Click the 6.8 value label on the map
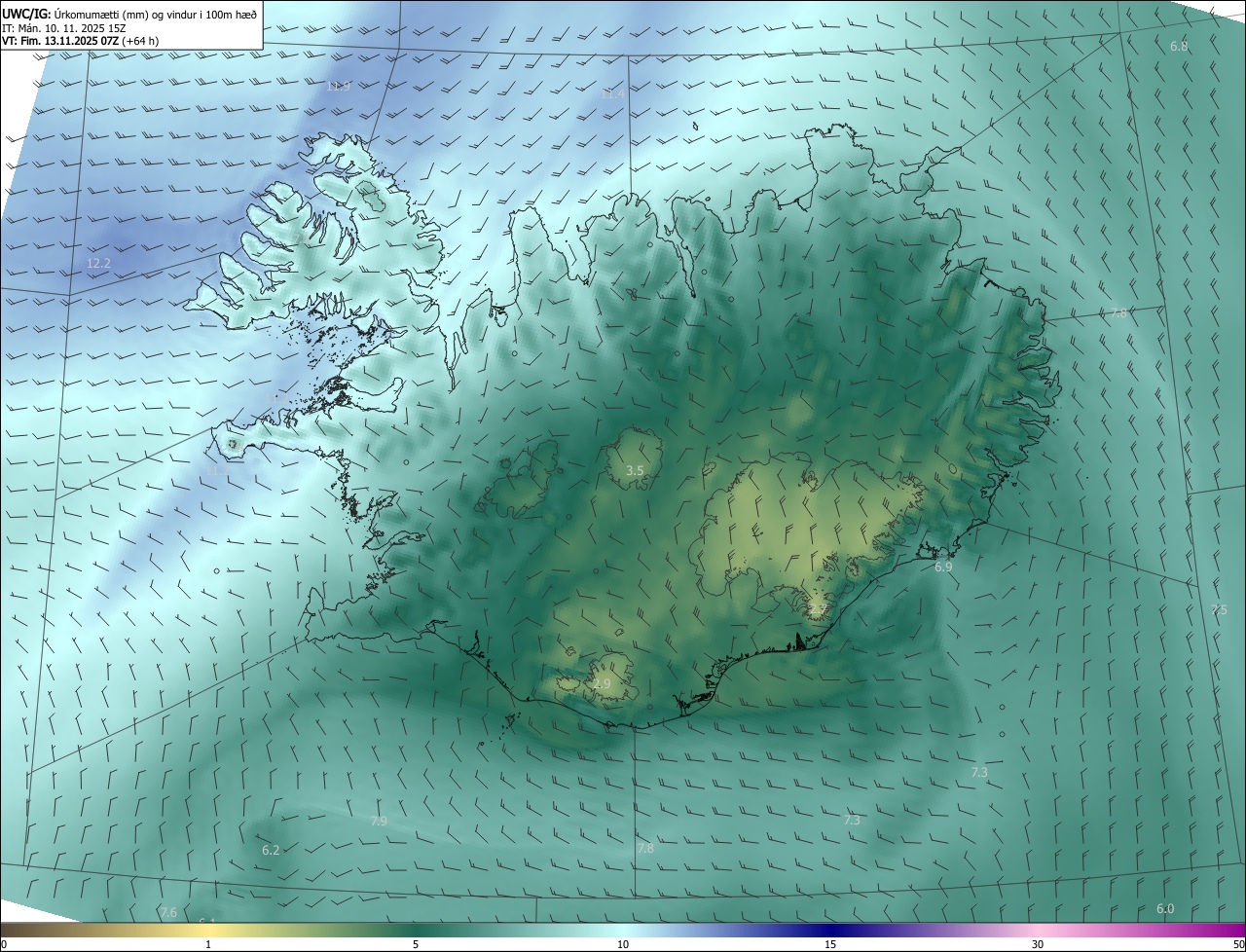This screenshot has height=952, width=1246. pyautogui.click(x=1179, y=47)
